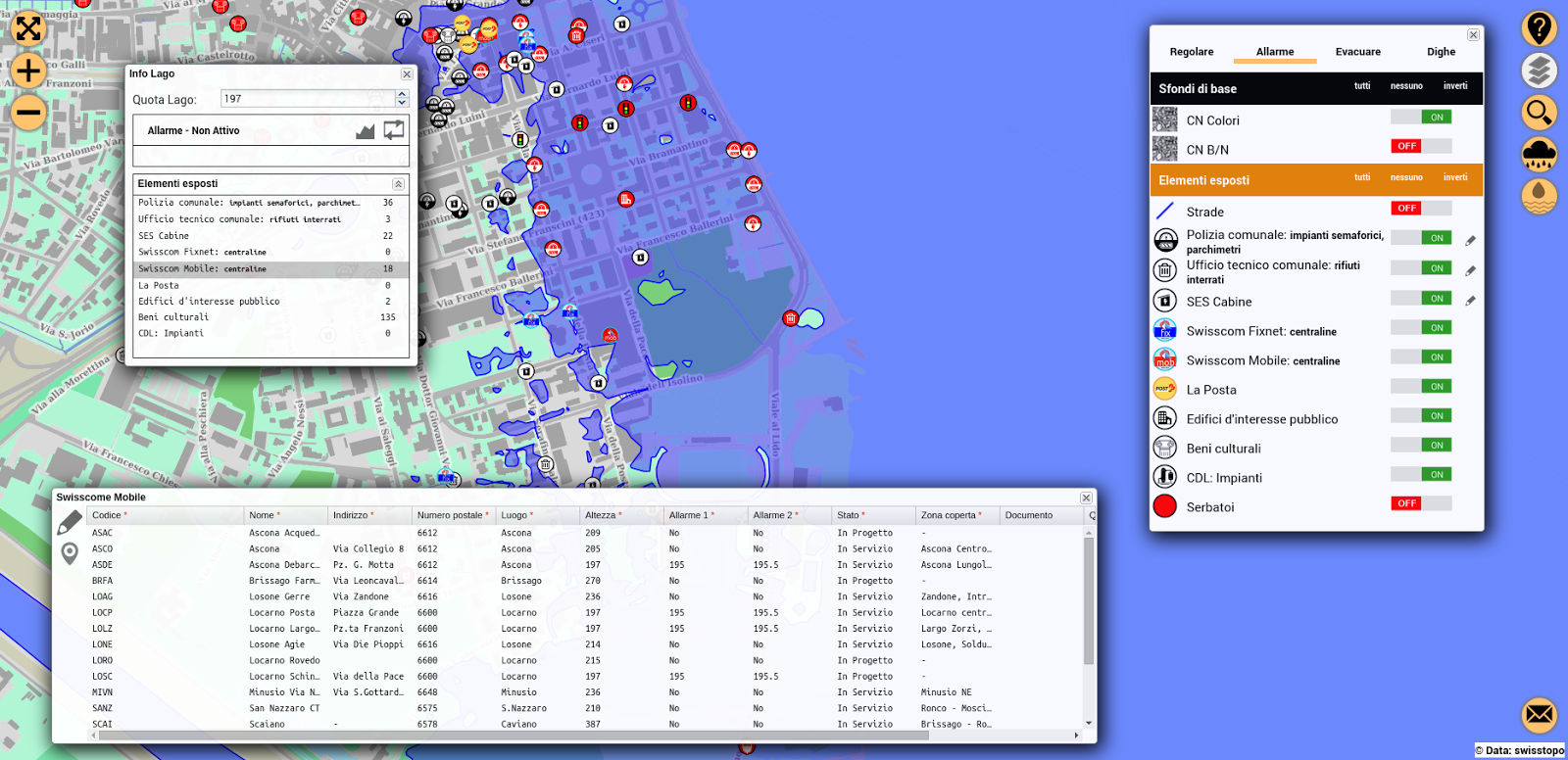The width and height of the screenshot is (1568, 760).
Task: Click the Quota Lago input field
Action: point(308,99)
